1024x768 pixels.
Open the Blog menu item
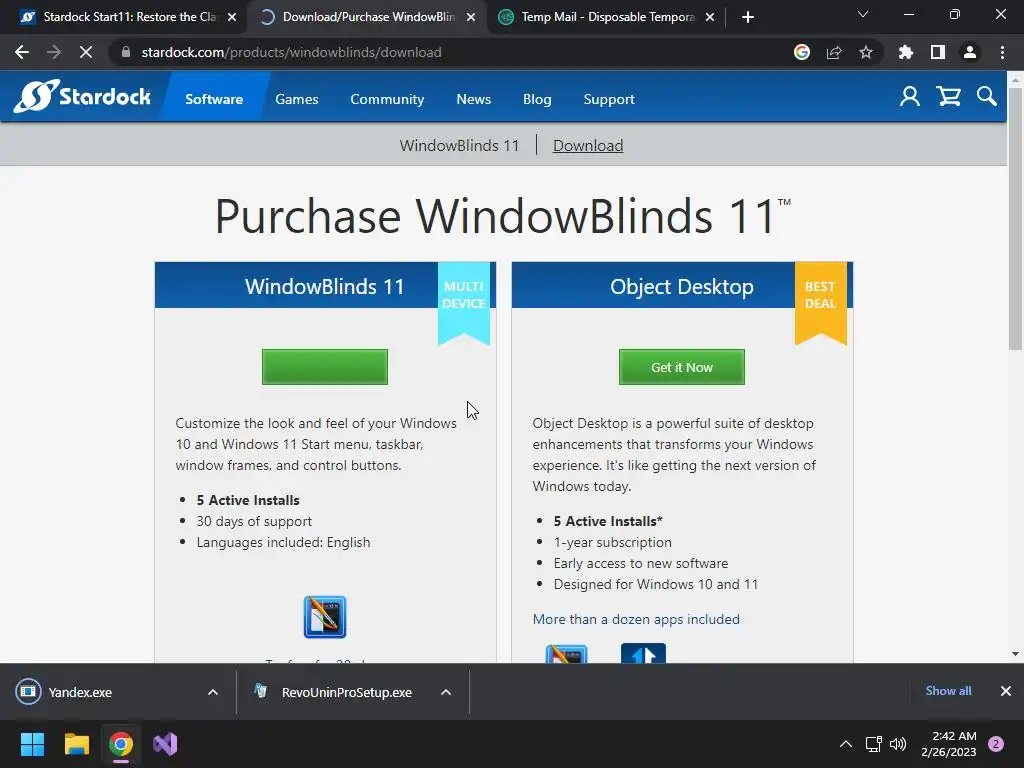[x=537, y=99]
